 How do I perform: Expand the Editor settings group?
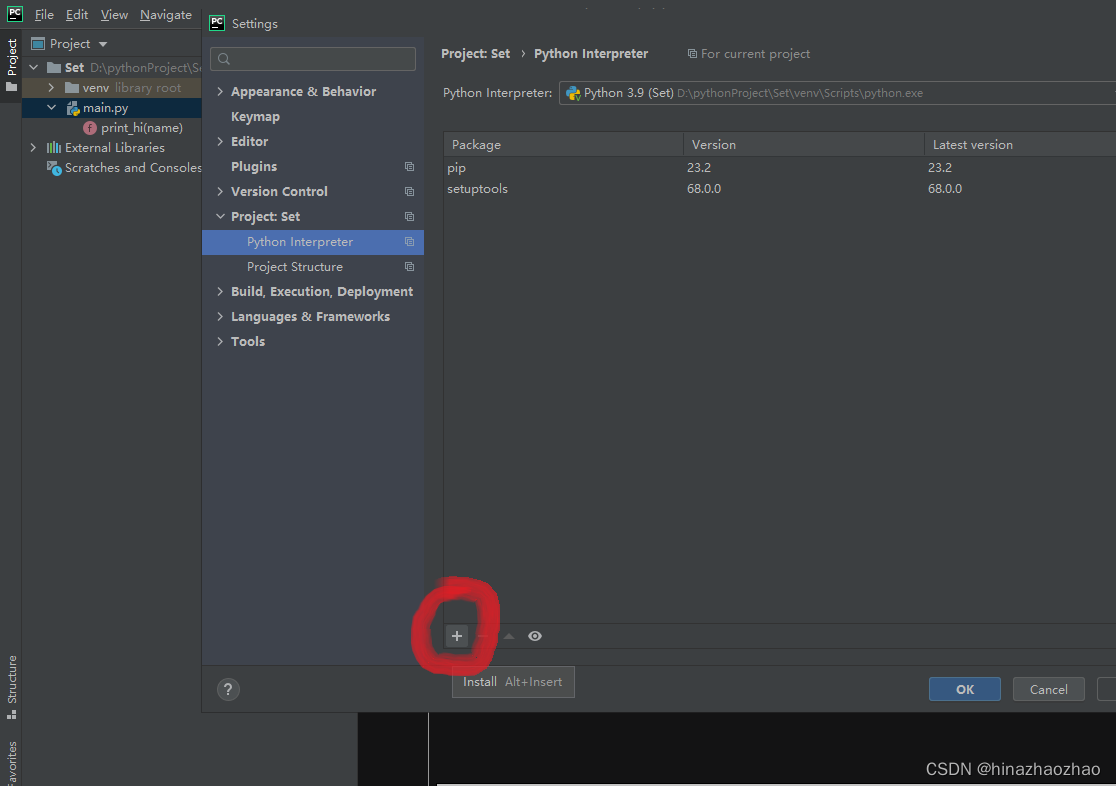click(220, 142)
